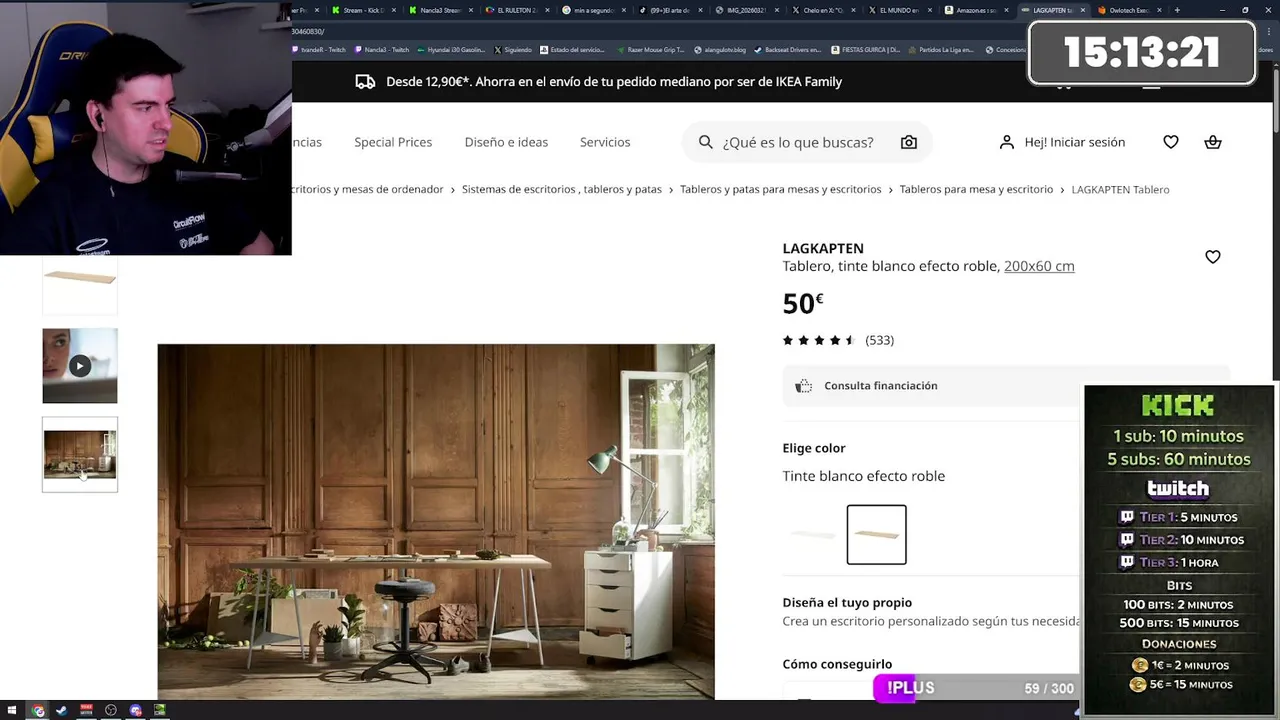
Task: Choose the white colour swatch
Action: [x=813, y=535]
